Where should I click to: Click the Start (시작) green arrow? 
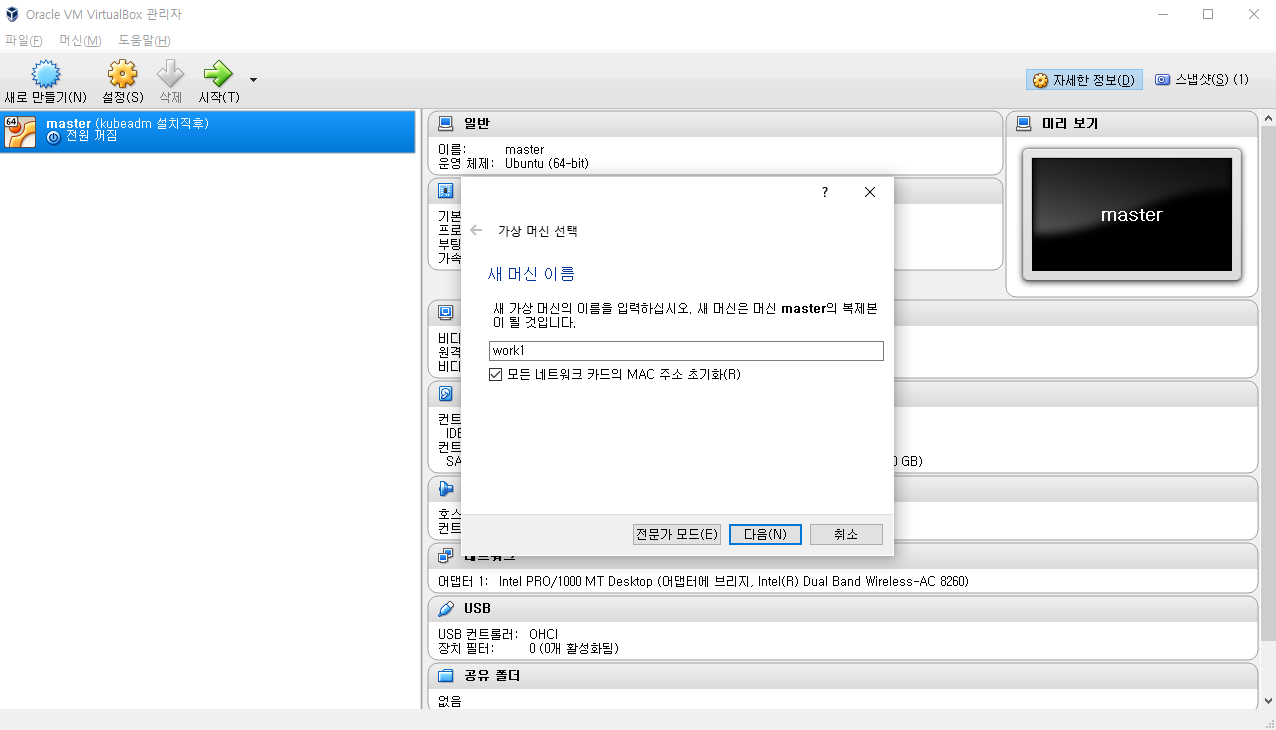pyautogui.click(x=218, y=75)
